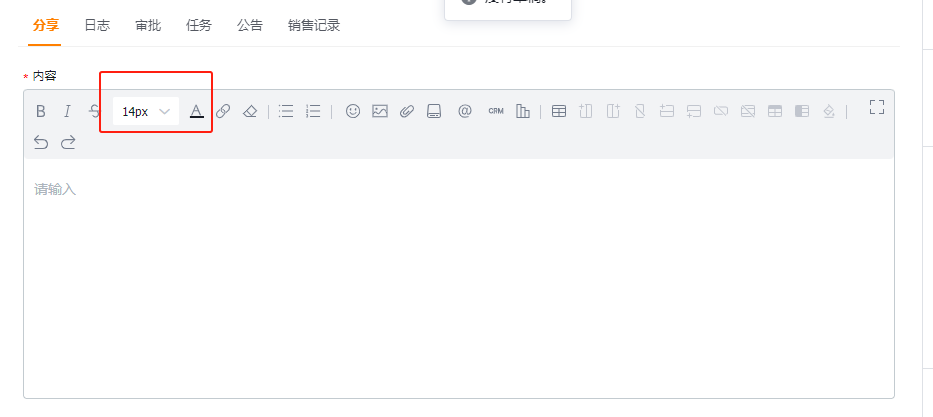Image resolution: width=933 pixels, height=417 pixels.
Task: Open the 审批 tab
Action: [x=148, y=26]
